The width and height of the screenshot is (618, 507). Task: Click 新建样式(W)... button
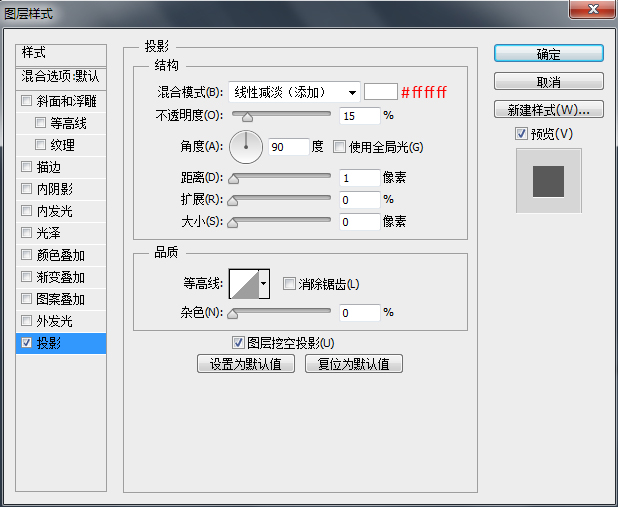coord(549,109)
